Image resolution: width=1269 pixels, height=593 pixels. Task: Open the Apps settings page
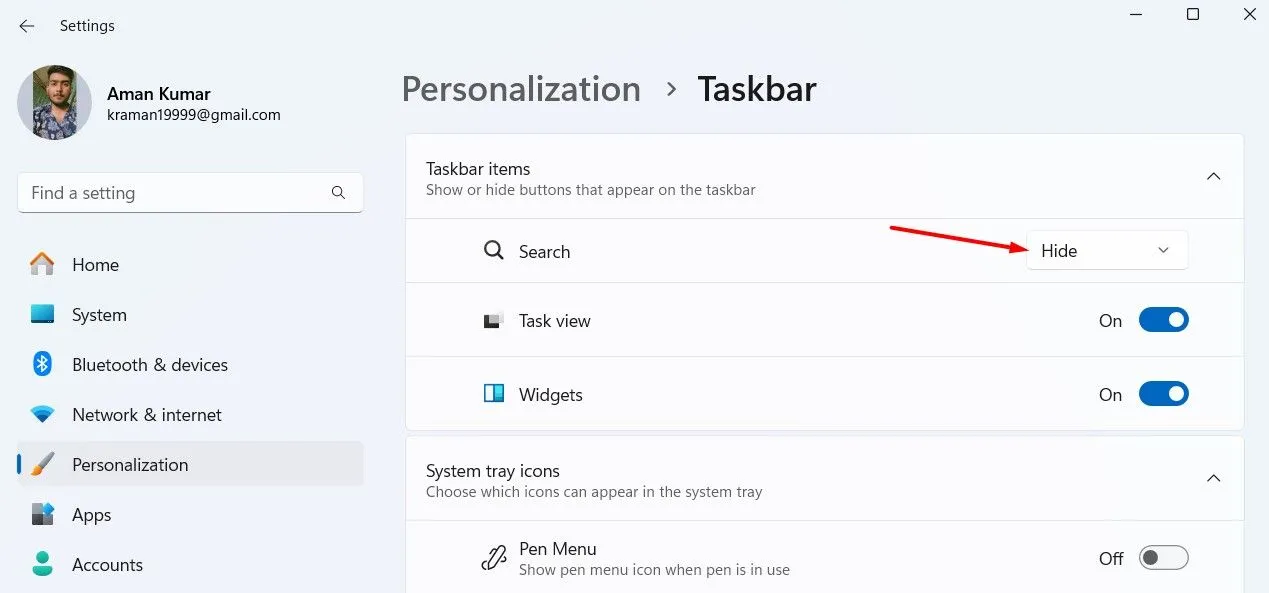pos(190,515)
